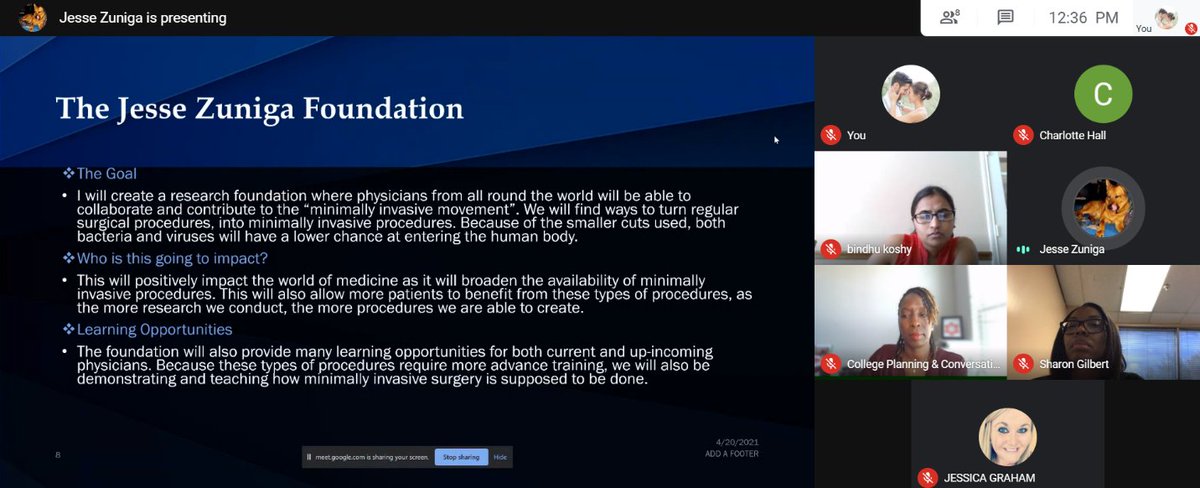Click the 'meet.google.com is sharing your screen' message
The height and width of the screenshot is (488, 1200).
(x=370, y=457)
